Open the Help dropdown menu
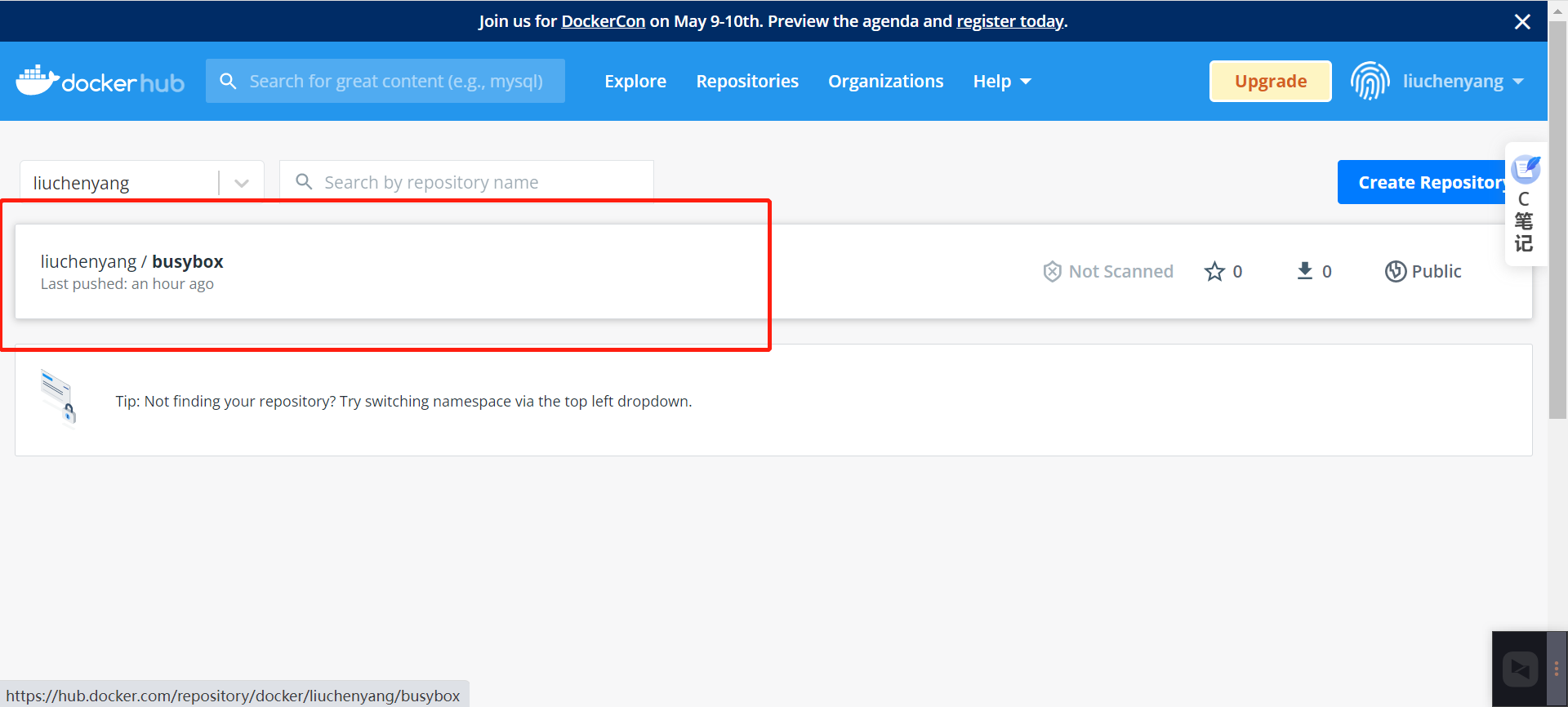Image resolution: width=1568 pixels, height=707 pixels. point(1002,81)
